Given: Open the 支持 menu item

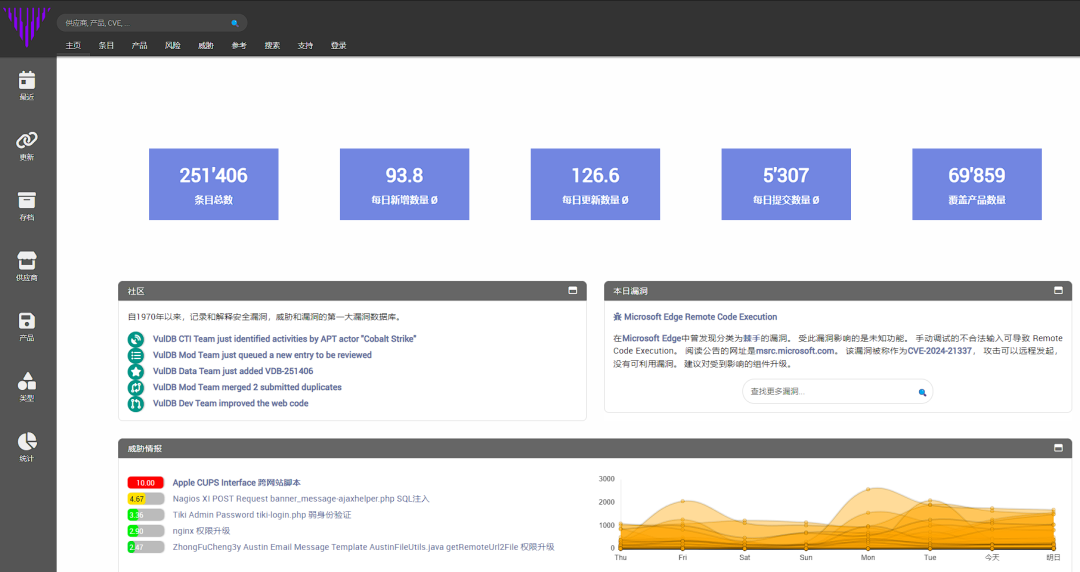Looking at the screenshot, I should pyautogui.click(x=305, y=45).
